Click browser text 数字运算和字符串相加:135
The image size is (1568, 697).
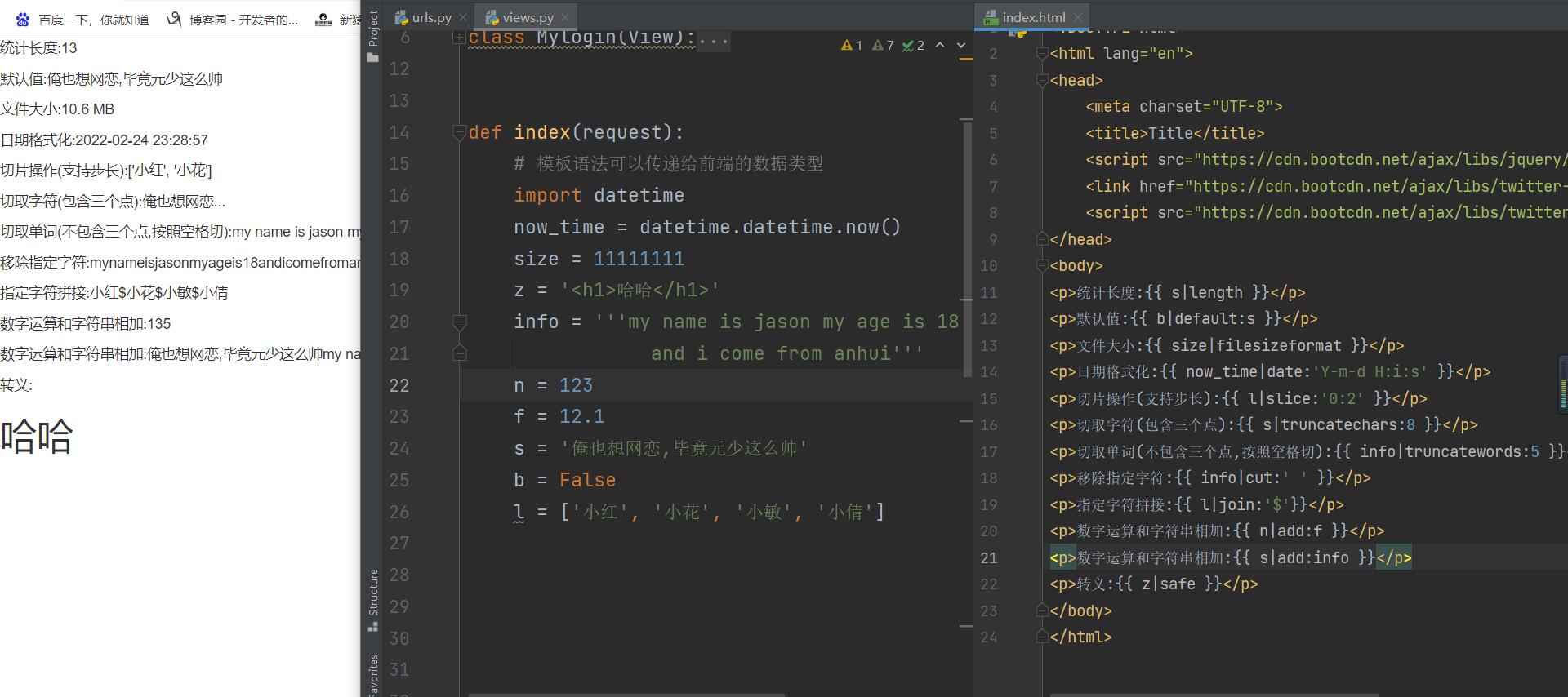(x=86, y=324)
